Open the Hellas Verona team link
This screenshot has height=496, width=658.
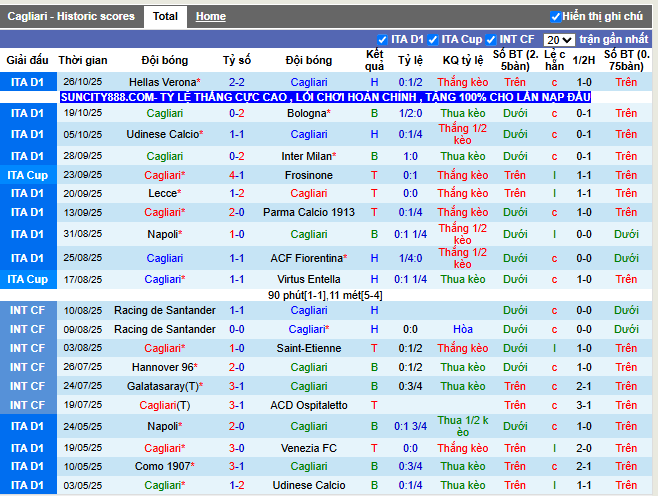click(x=162, y=82)
